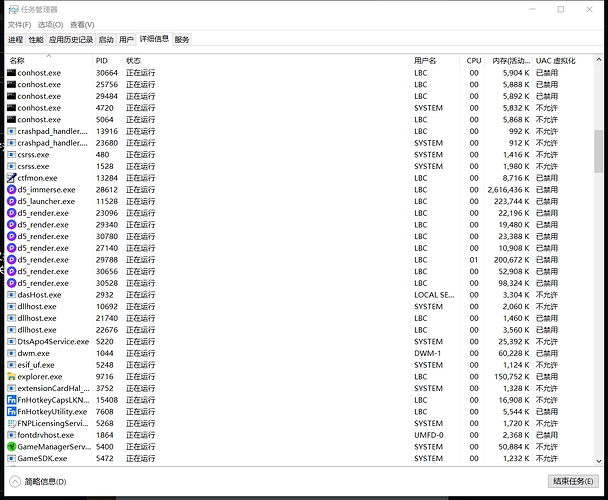This screenshot has width=608, height=500.
Task: Switch to the 进程 tab
Action: (x=16, y=40)
